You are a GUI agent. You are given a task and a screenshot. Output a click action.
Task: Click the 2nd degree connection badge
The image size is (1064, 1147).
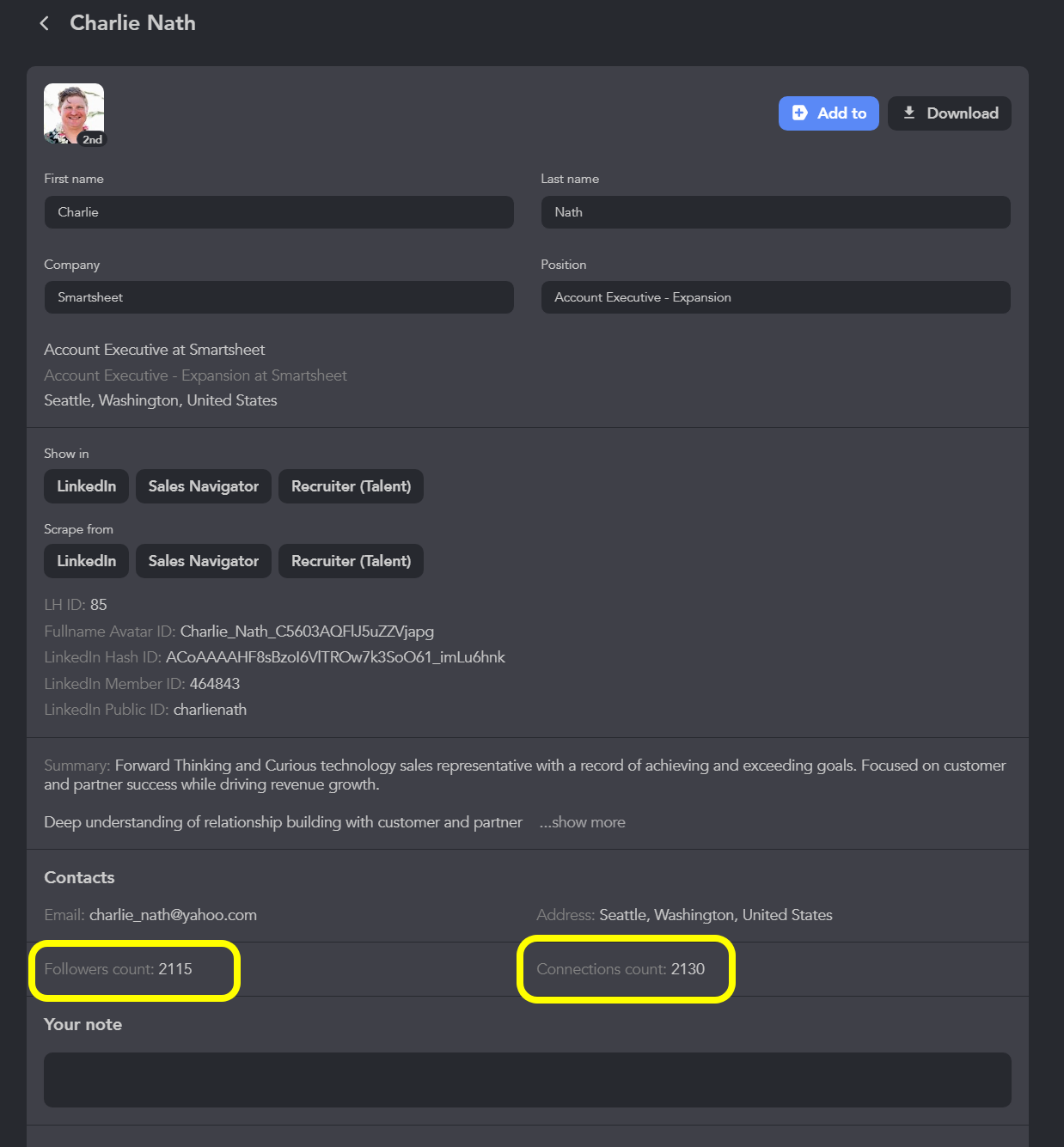coord(92,139)
